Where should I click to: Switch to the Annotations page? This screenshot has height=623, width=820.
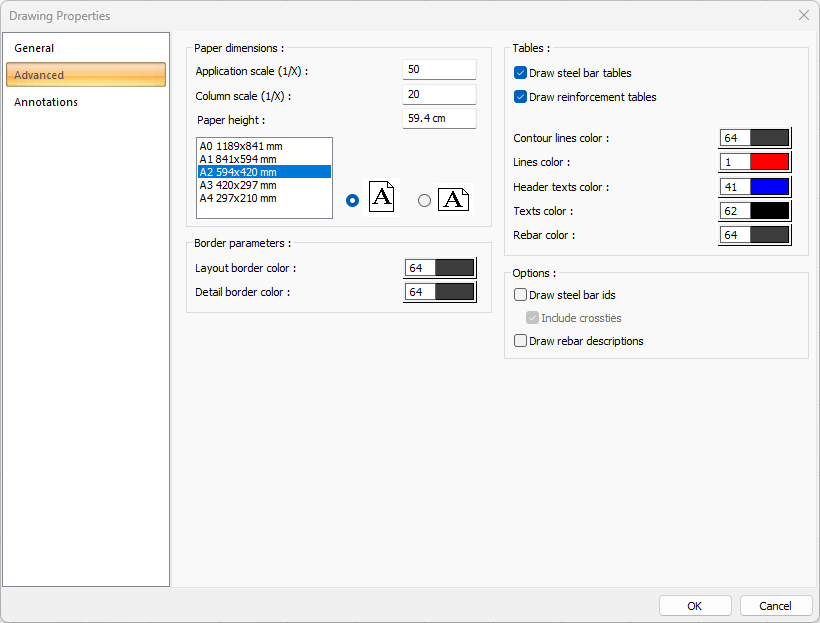point(46,102)
